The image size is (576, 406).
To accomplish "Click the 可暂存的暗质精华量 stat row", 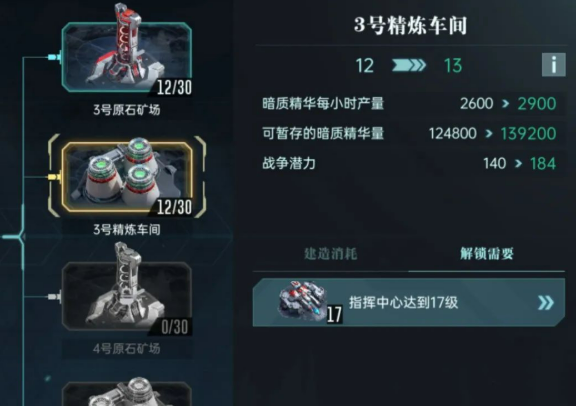I will click(x=408, y=133).
